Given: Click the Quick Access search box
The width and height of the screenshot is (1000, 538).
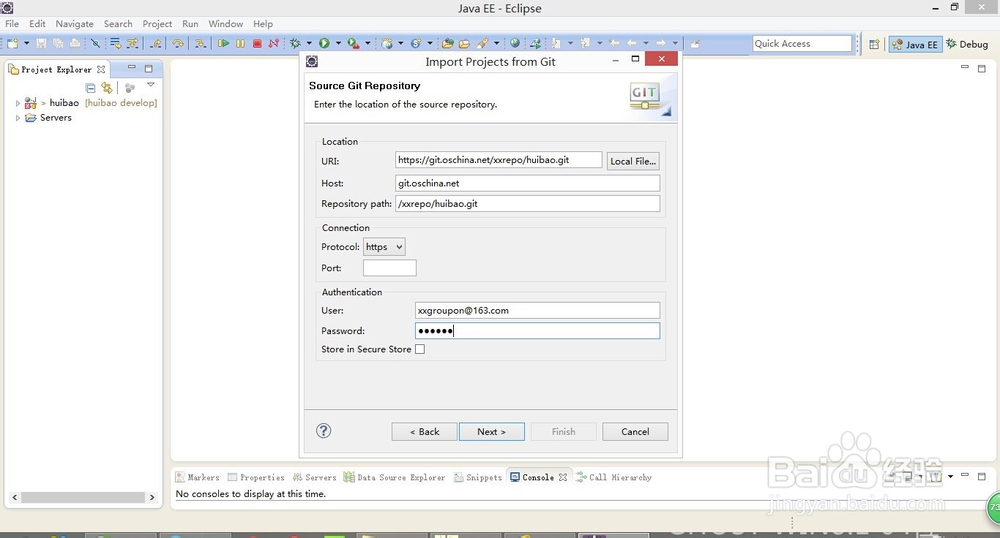Looking at the screenshot, I should click(802, 43).
